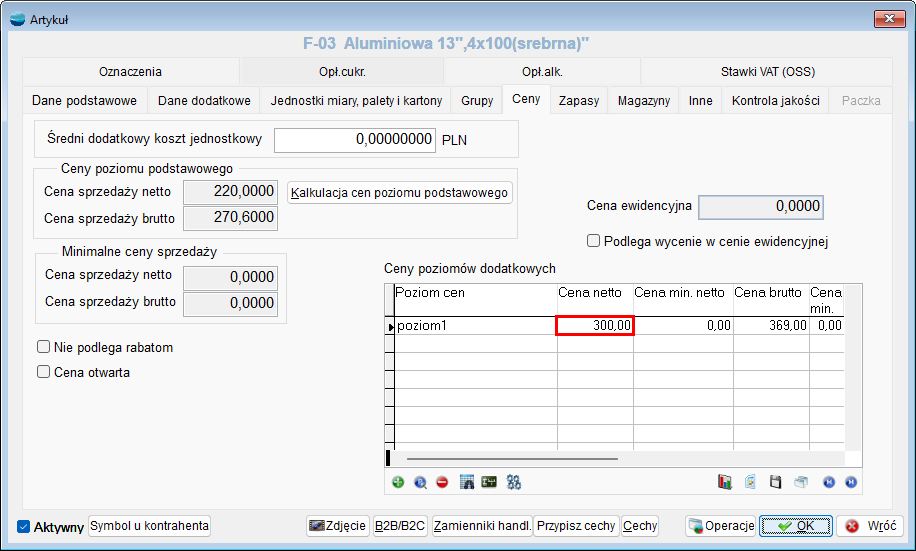The image size is (916, 551).
Task: Toggle Podlega wycenie w cenie ewidencyjnej
Action: pyautogui.click(x=594, y=241)
